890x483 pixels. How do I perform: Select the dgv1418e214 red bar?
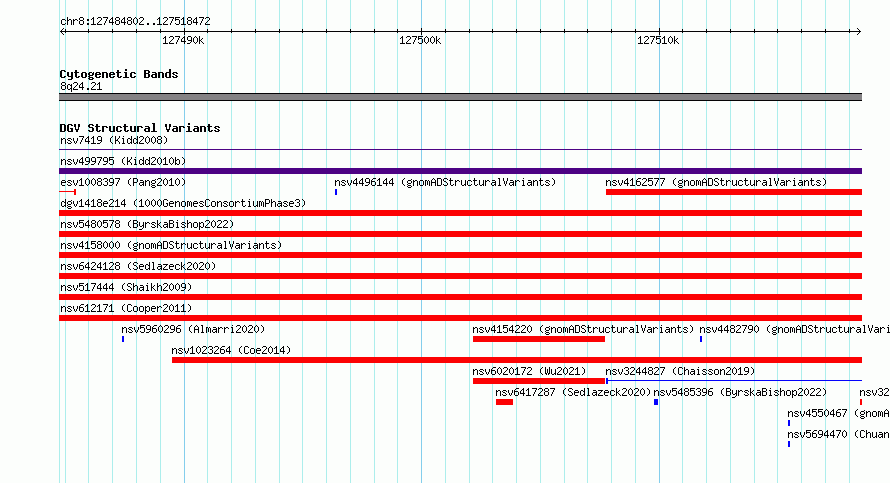click(x=460, y=213)
